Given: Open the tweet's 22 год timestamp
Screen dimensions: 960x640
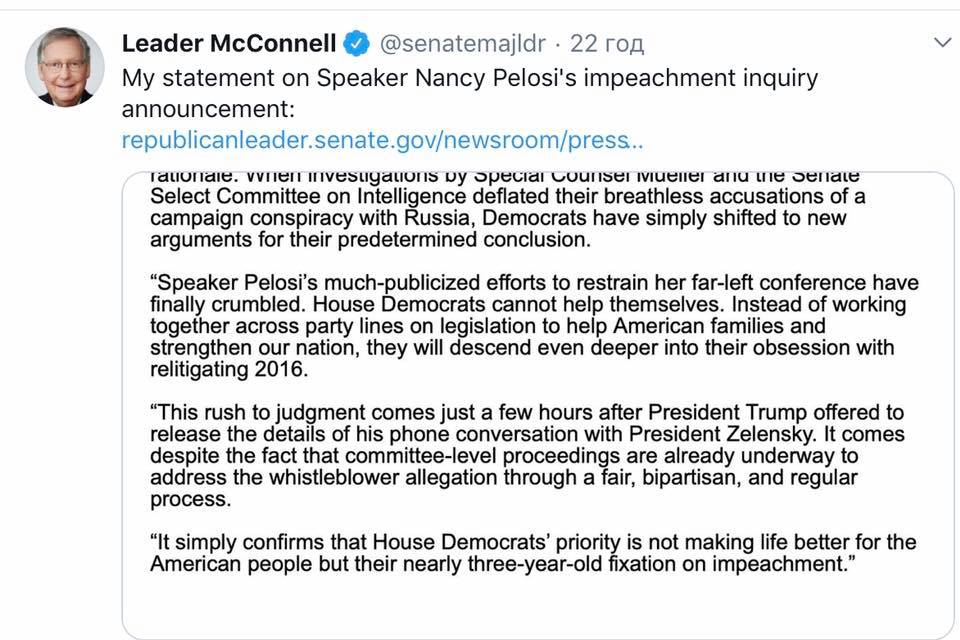Looking at the screenshot, I should click(607, 43).
